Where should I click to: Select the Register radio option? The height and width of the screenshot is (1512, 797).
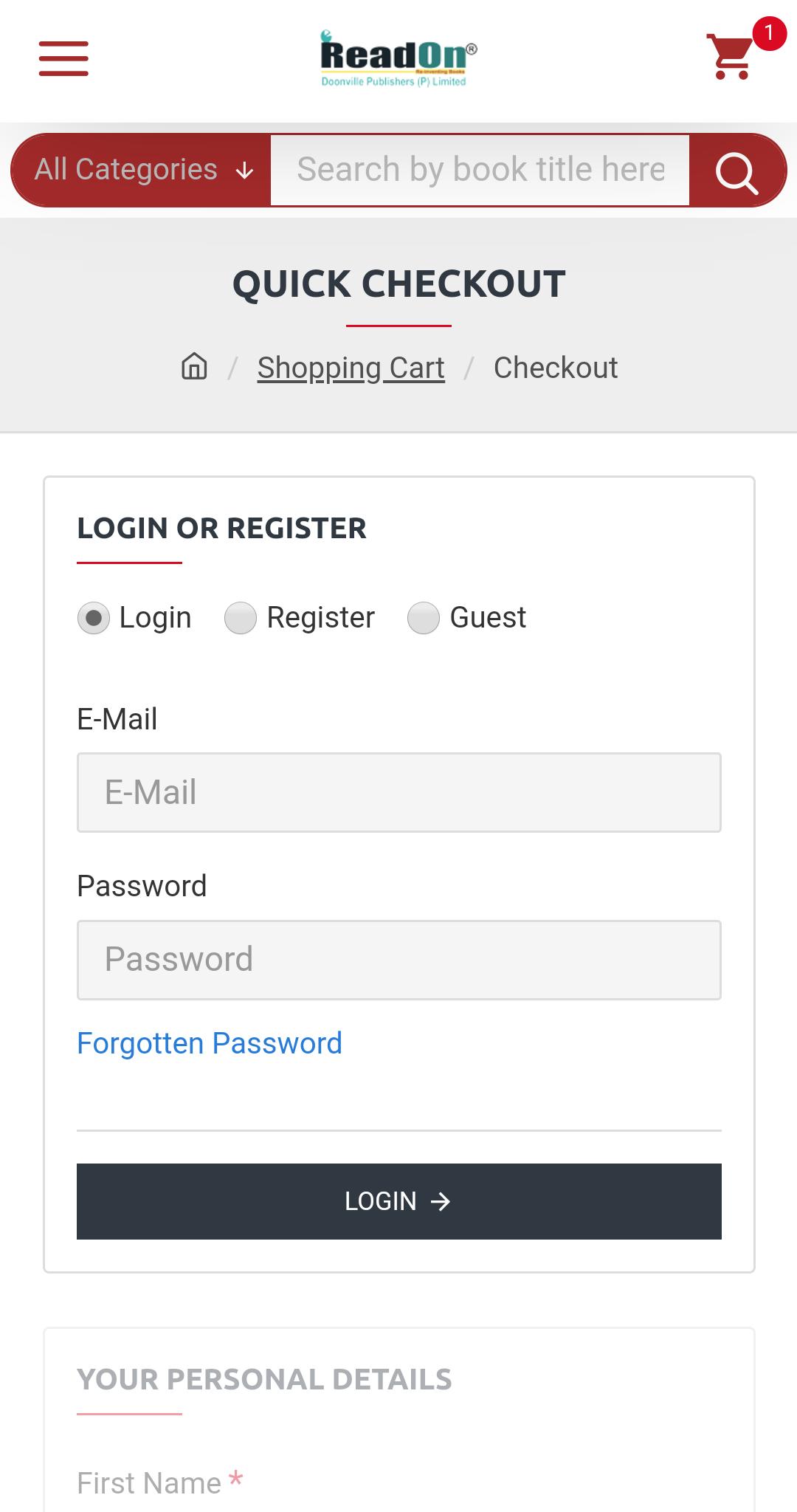point(241,618)
